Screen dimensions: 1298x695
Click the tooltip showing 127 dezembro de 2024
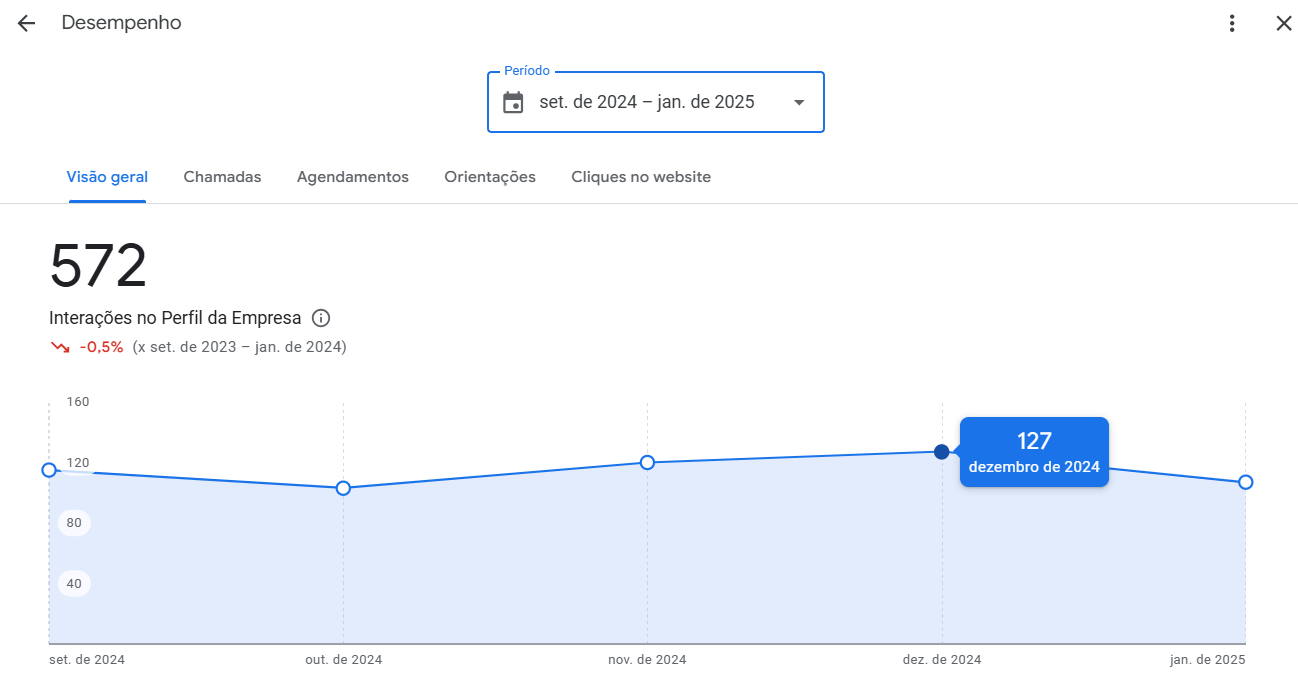tap(1034, 452)
